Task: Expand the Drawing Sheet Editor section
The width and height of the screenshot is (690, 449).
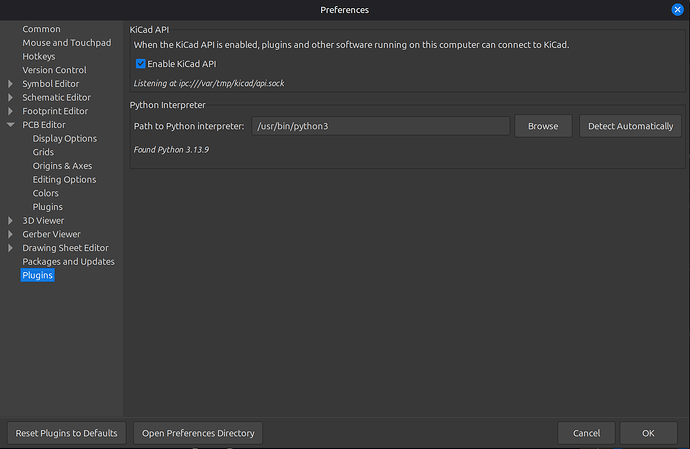Action: coord(11,248)
